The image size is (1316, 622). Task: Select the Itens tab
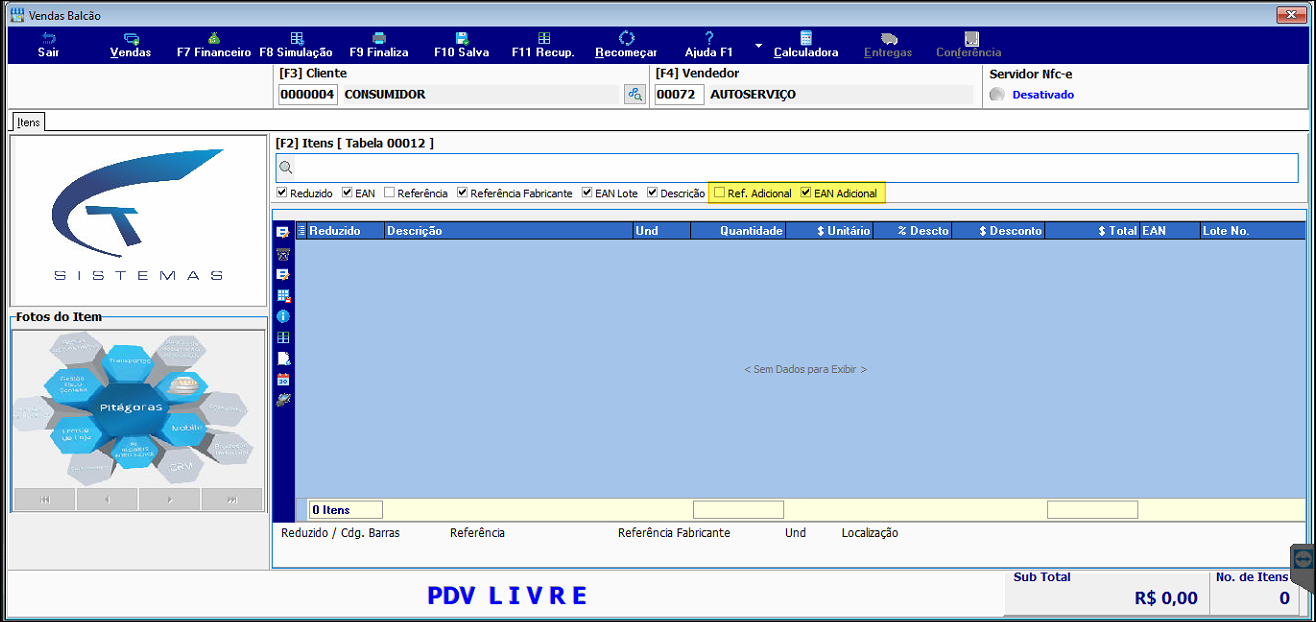28,122
